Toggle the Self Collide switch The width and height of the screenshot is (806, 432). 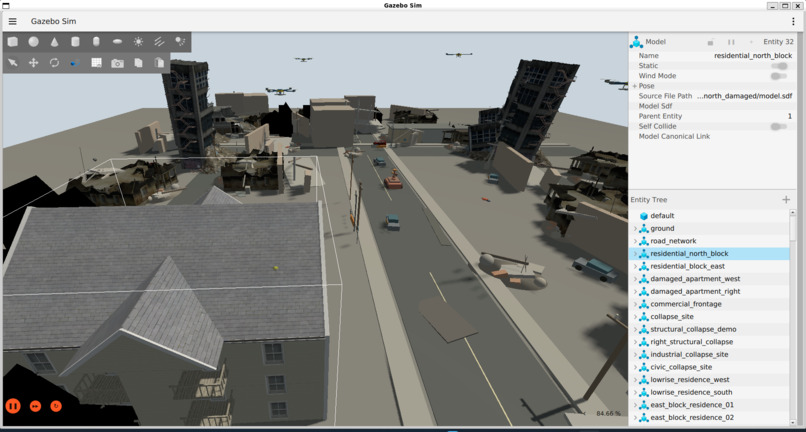pos(779,127)
